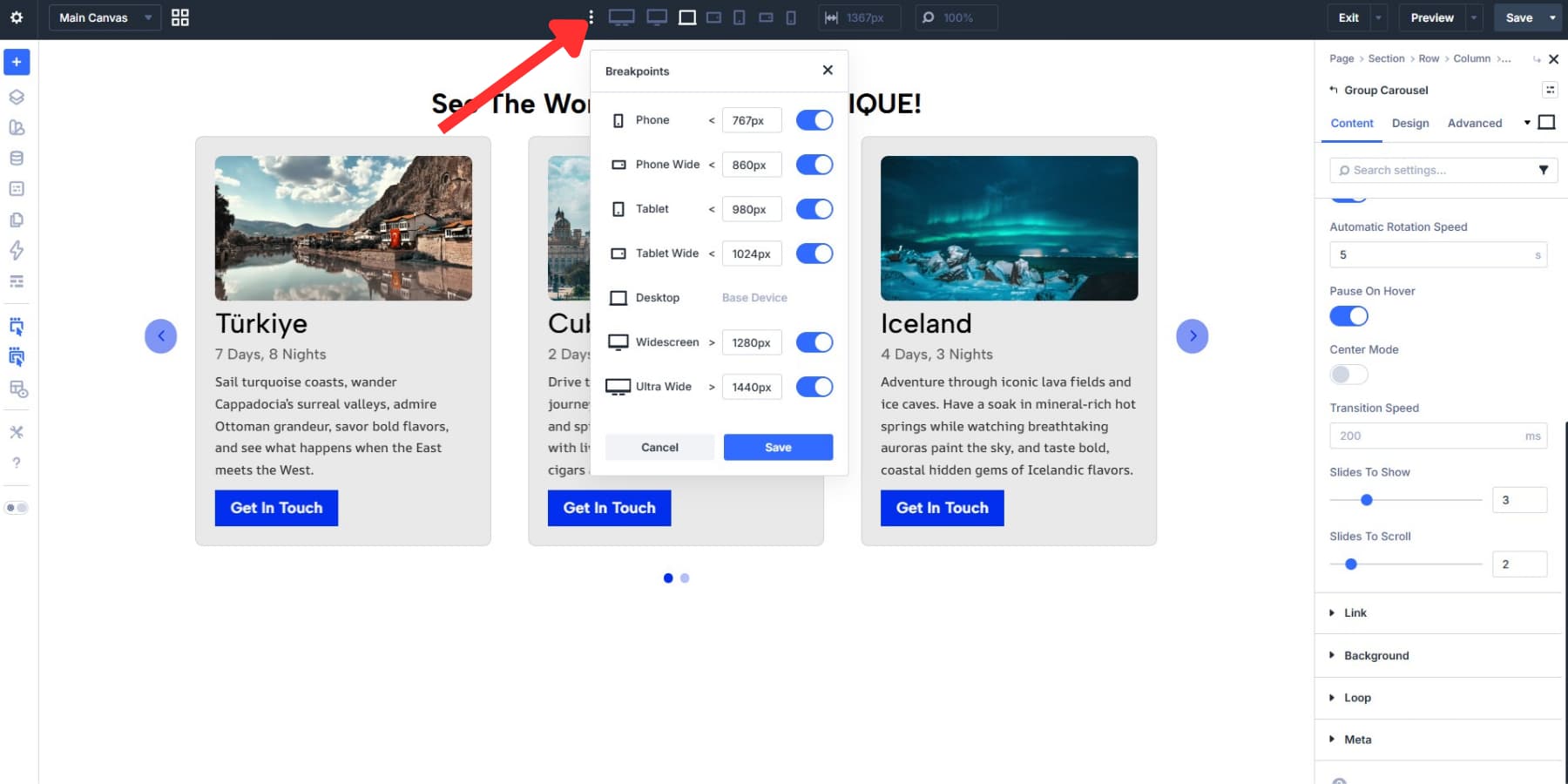Image resolution: width=1568 pixels, height=784 pixels.
Task: Open the Help icon in left sidebar
Action: pos(16,463)
